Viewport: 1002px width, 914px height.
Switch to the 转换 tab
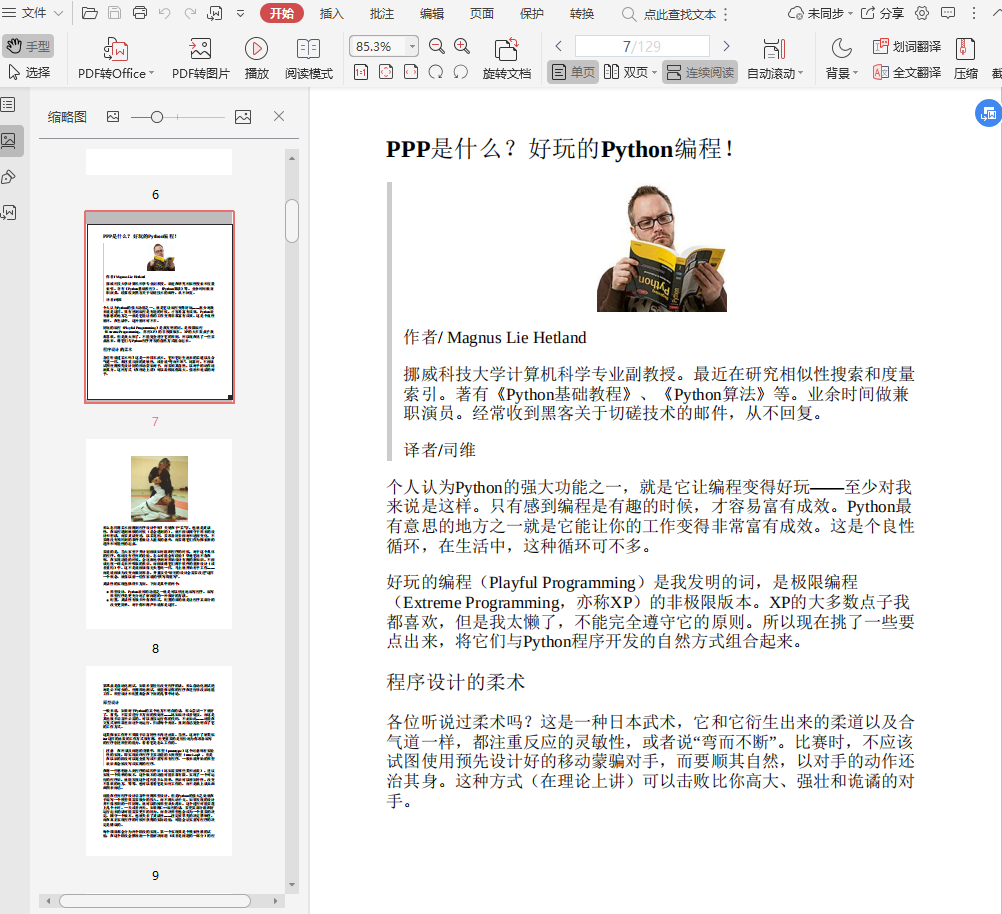(582, 13)
